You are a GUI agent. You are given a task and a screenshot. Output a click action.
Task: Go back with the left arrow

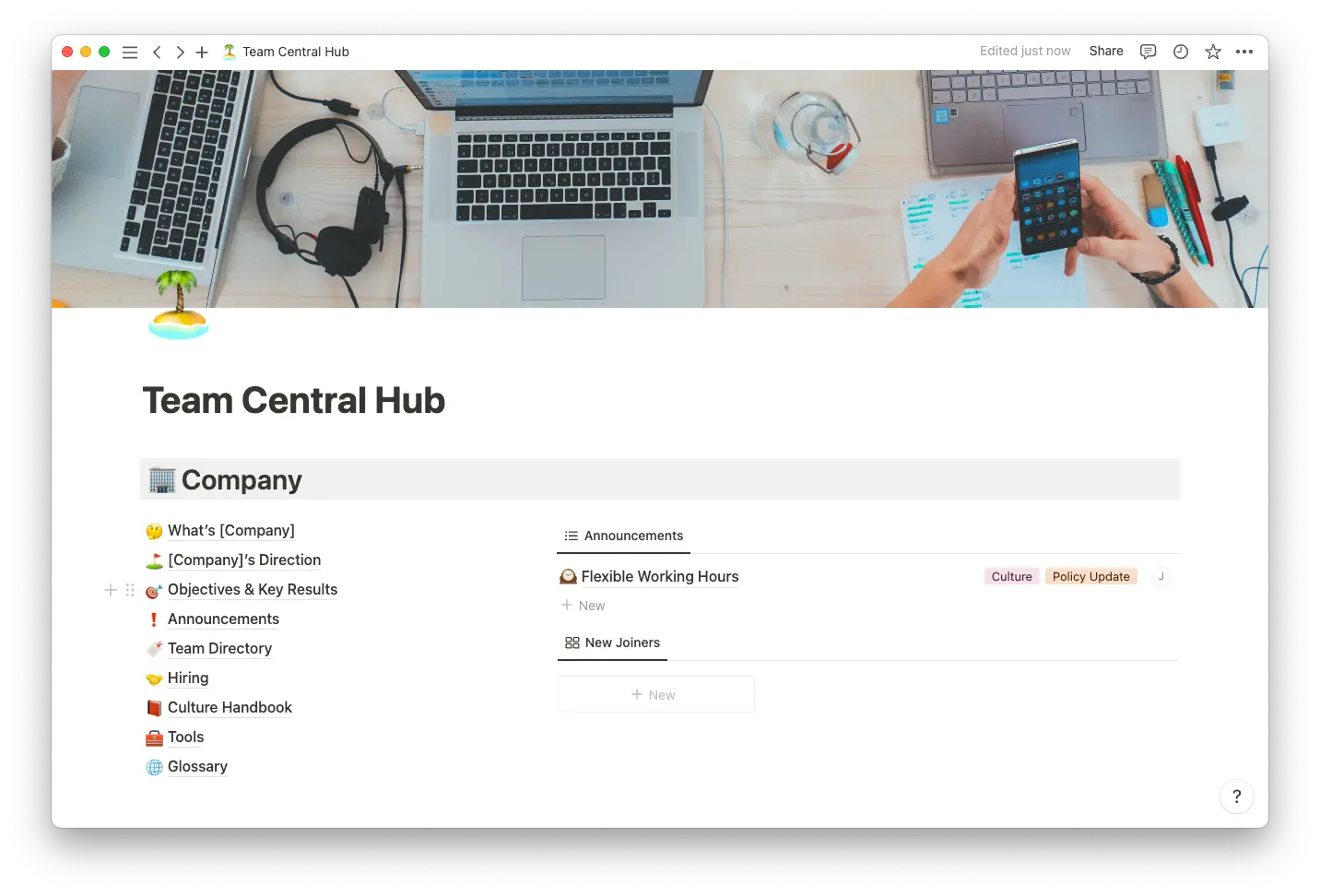[x=157, y=53]
